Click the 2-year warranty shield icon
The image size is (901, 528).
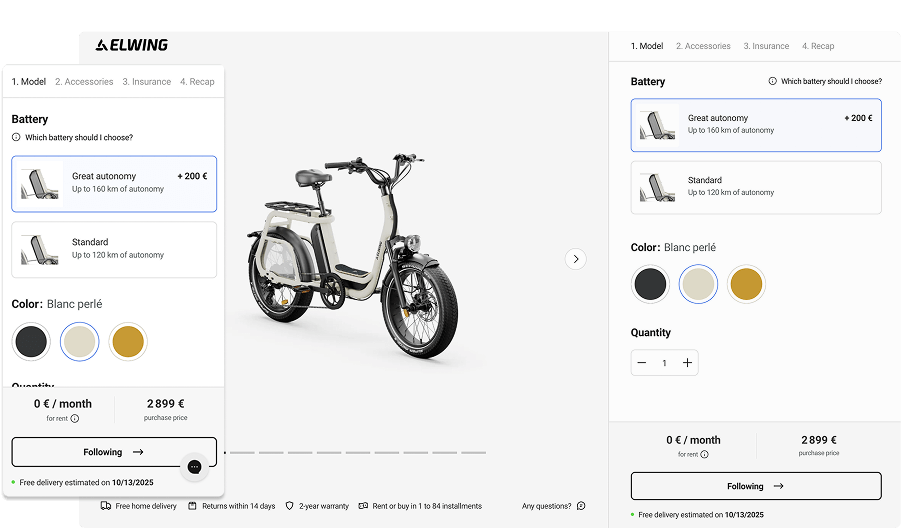pyautogui.click(x=290, y=506)
